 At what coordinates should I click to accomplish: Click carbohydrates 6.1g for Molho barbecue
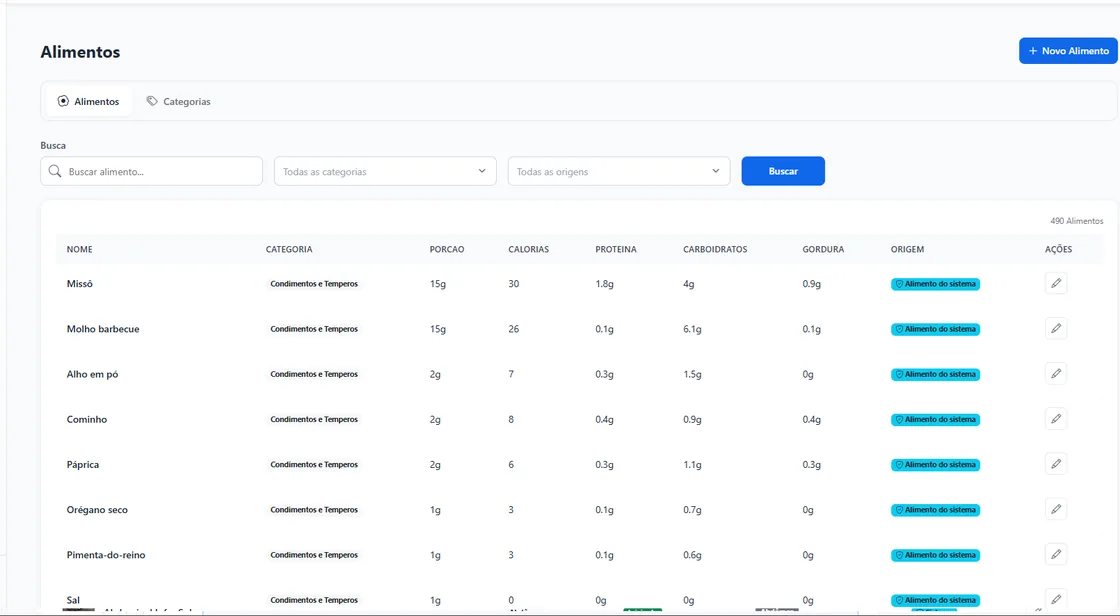692,329
